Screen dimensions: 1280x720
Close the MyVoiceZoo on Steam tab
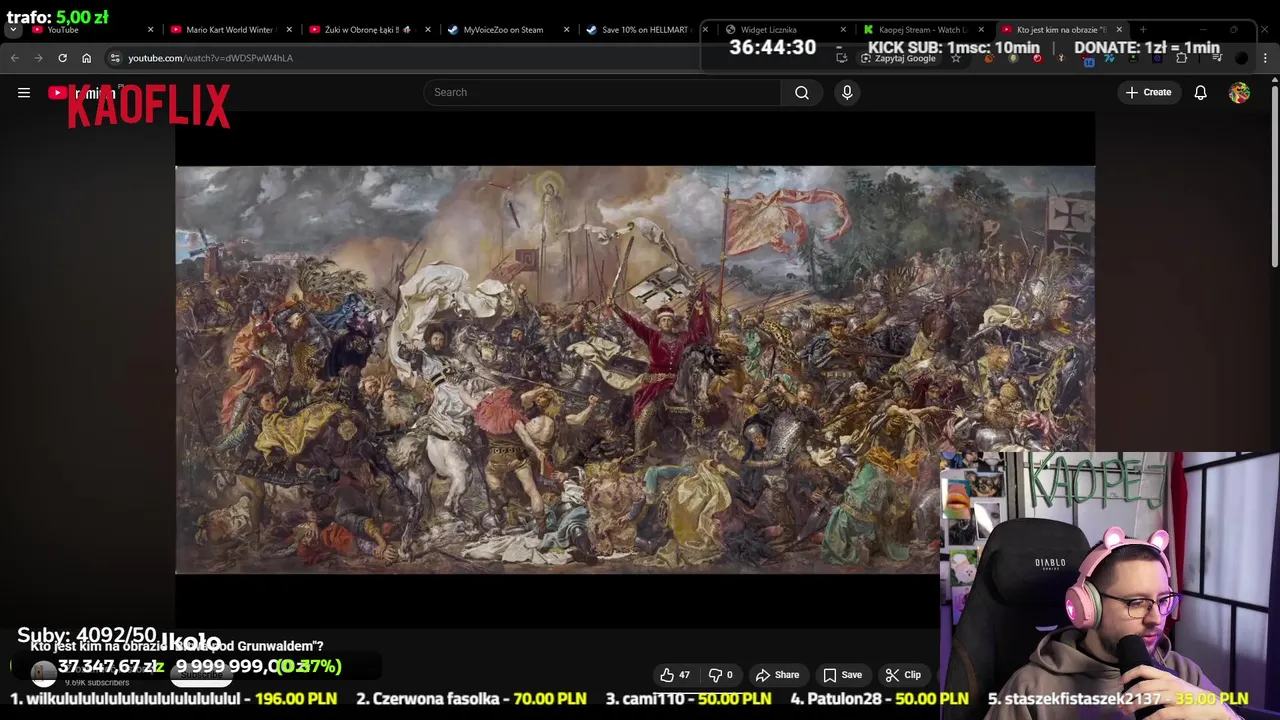tap(566, 30)
